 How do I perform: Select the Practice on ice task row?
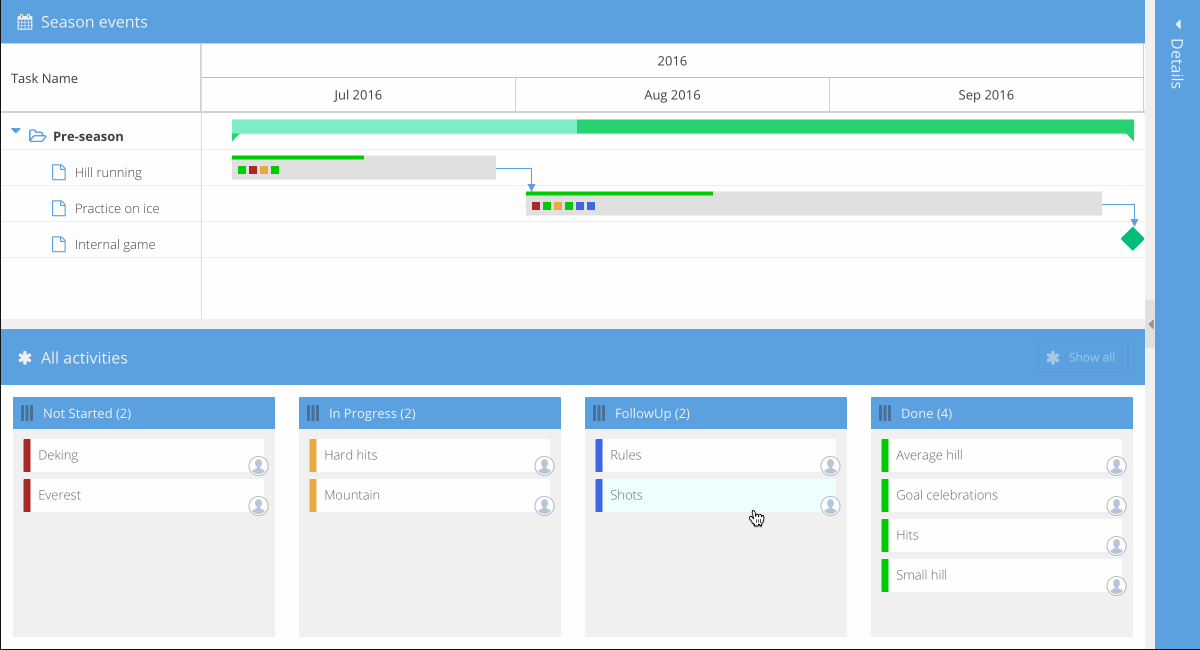(116, 208)
